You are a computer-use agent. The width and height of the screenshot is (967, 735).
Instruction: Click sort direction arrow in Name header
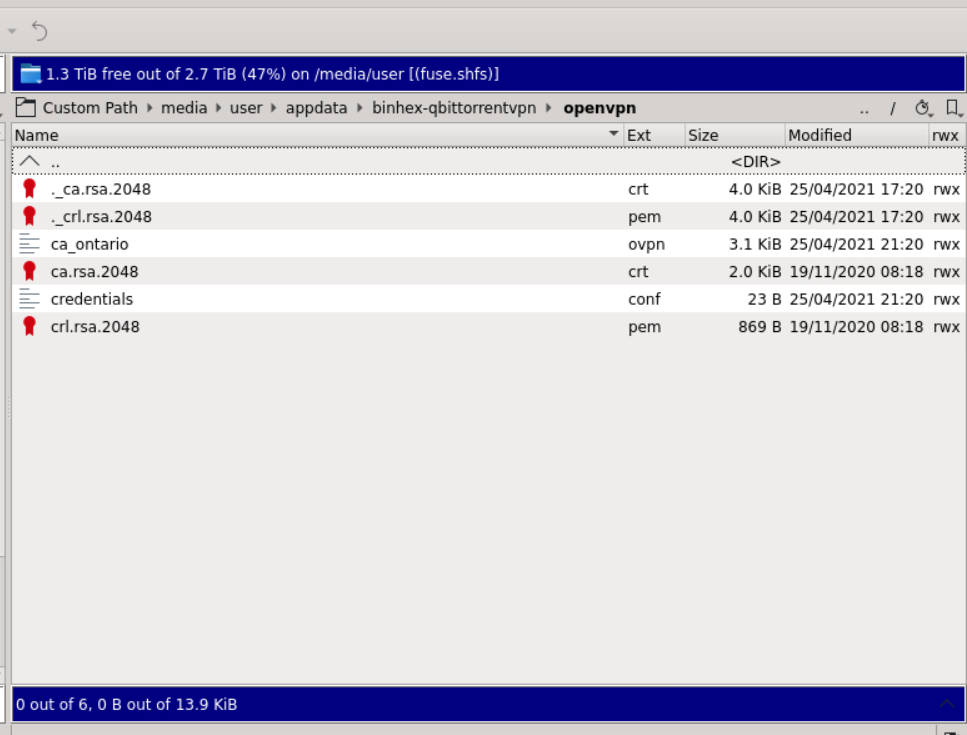613,133
